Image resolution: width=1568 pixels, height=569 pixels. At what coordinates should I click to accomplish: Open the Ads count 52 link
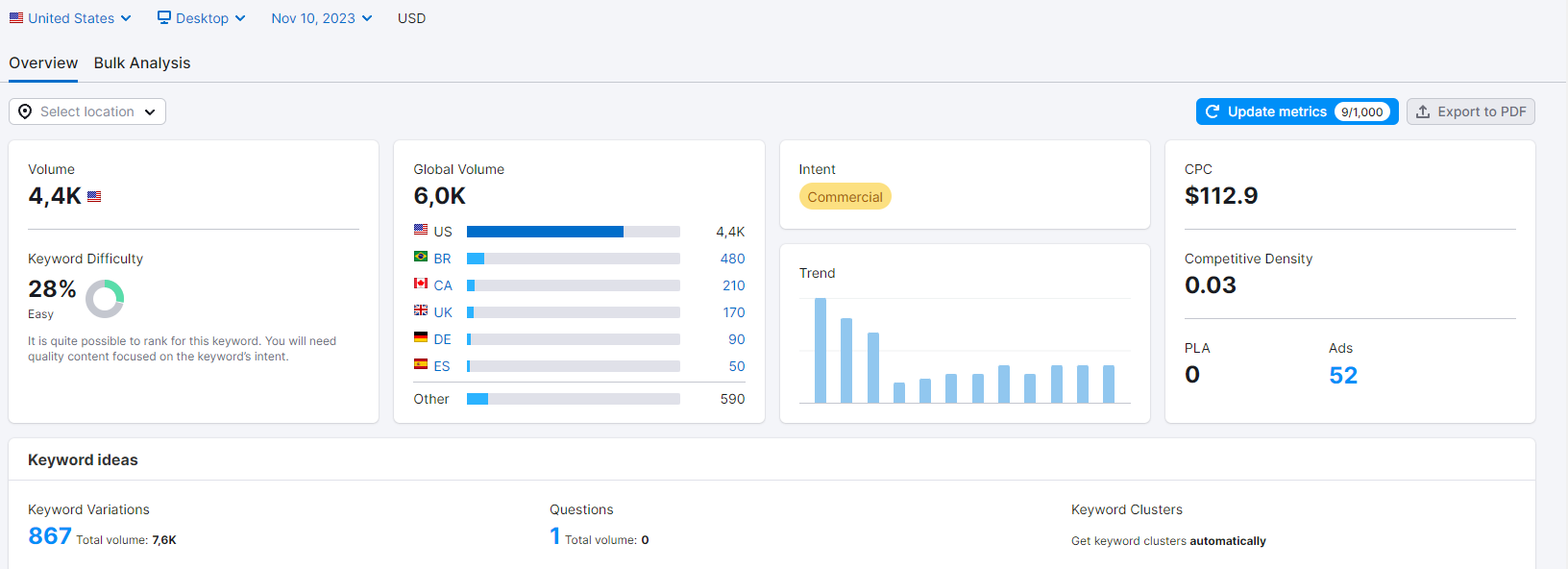tap(1343, 375)
